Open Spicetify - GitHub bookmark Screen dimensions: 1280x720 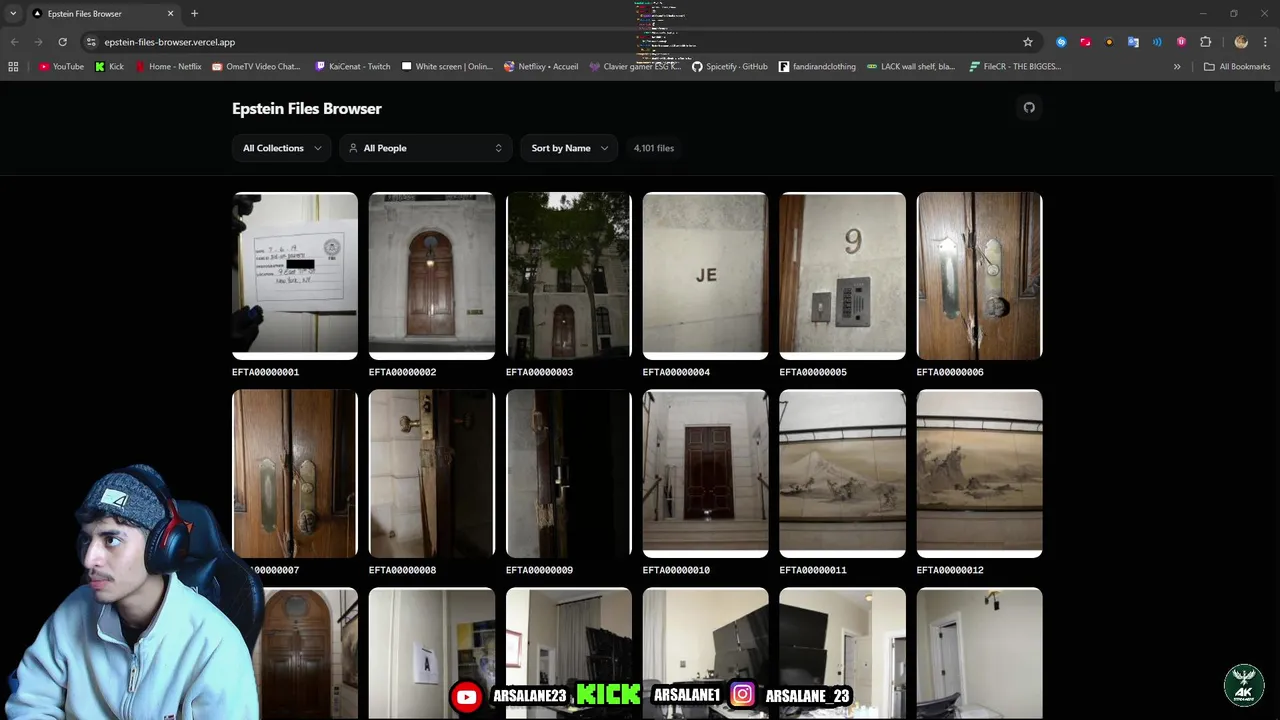click(x=730, y=67)
